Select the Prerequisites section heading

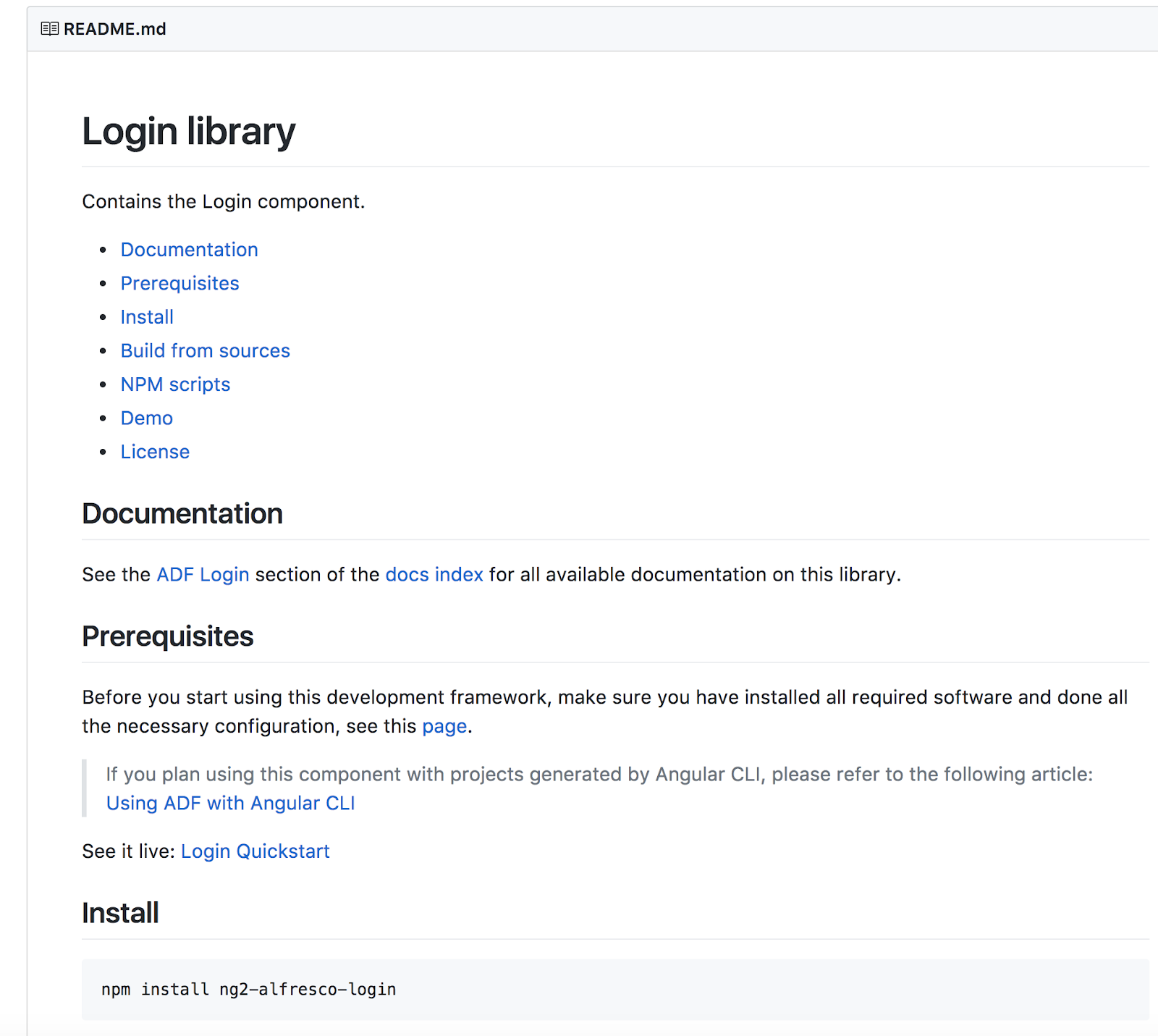point(168,636)
